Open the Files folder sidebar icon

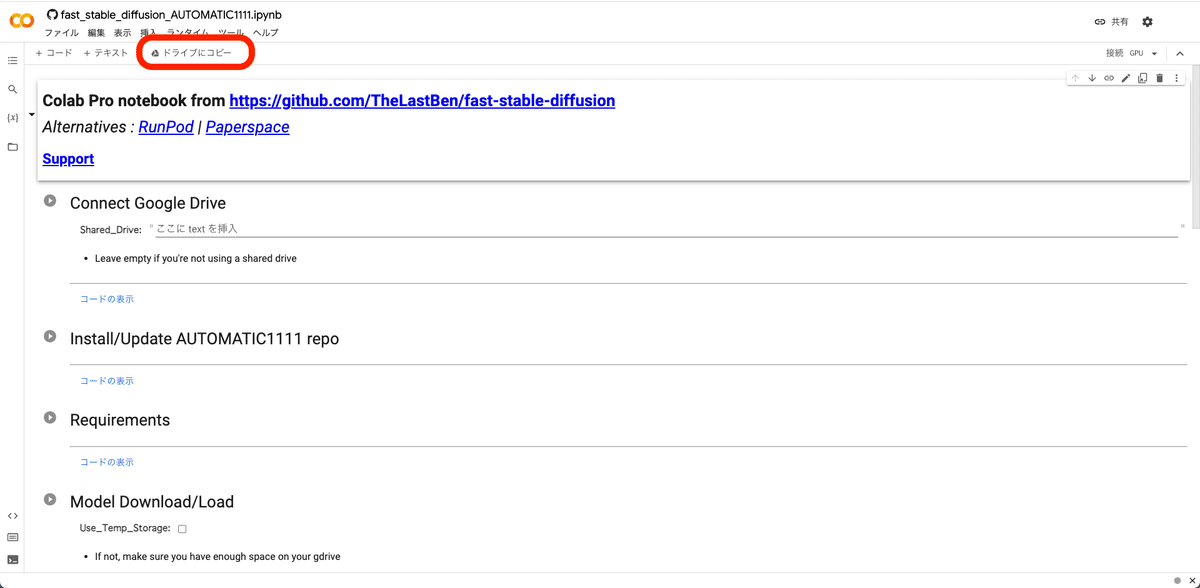[x=13, y=147]
